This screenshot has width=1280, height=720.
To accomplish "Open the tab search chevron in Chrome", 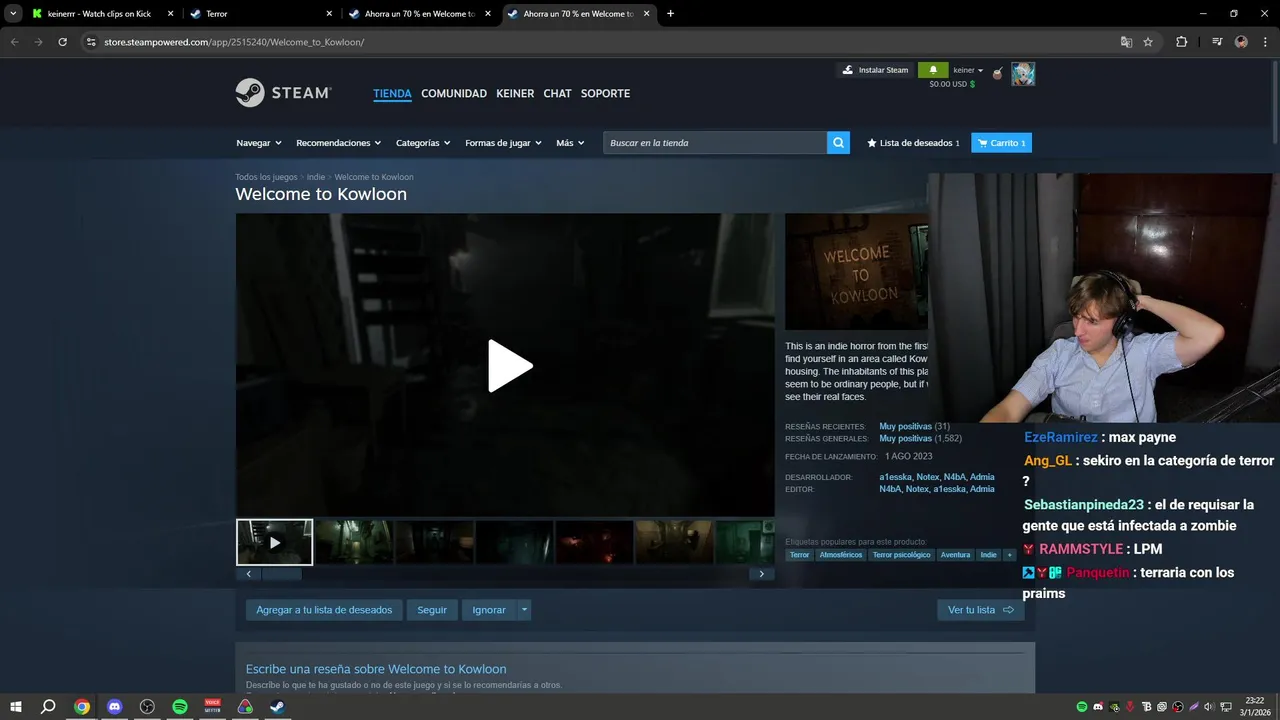I will (13, 14).
